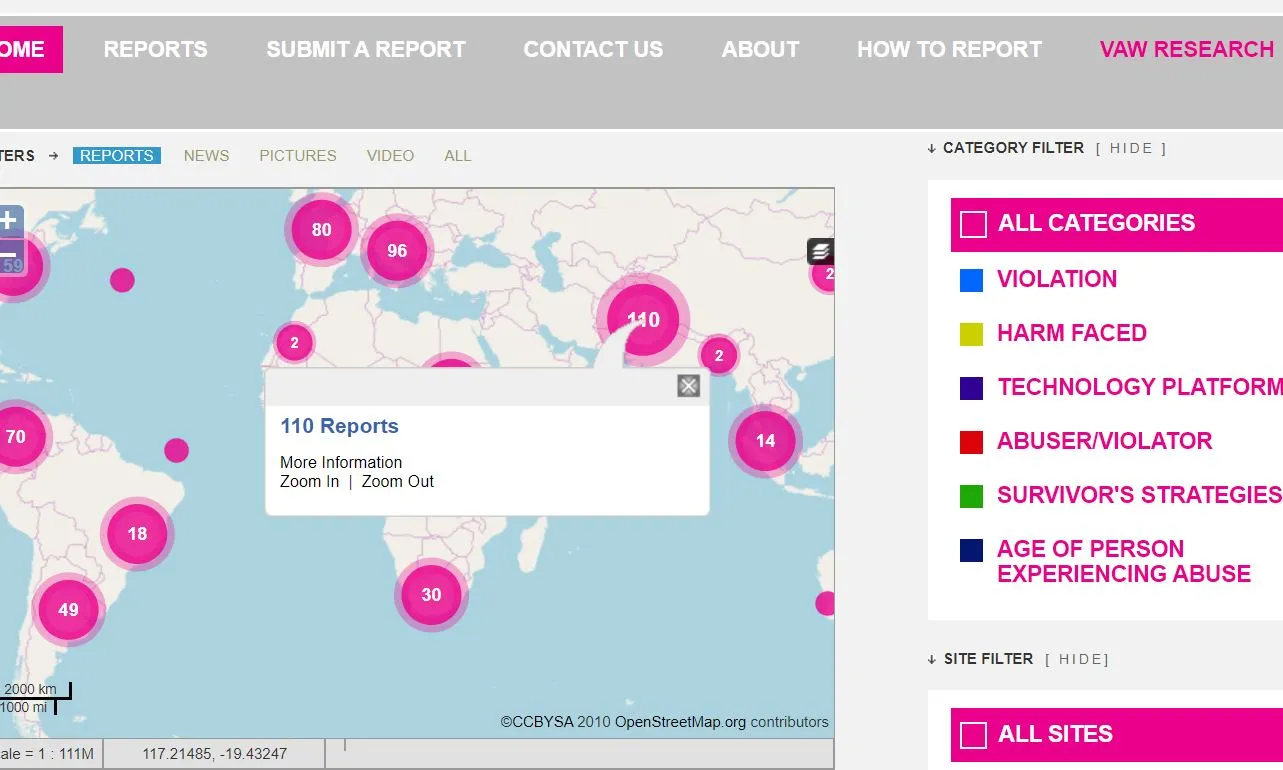This screenshot has width=1283, height=770.
Task: Go to CONTACT US page
Action: [593, 49]
